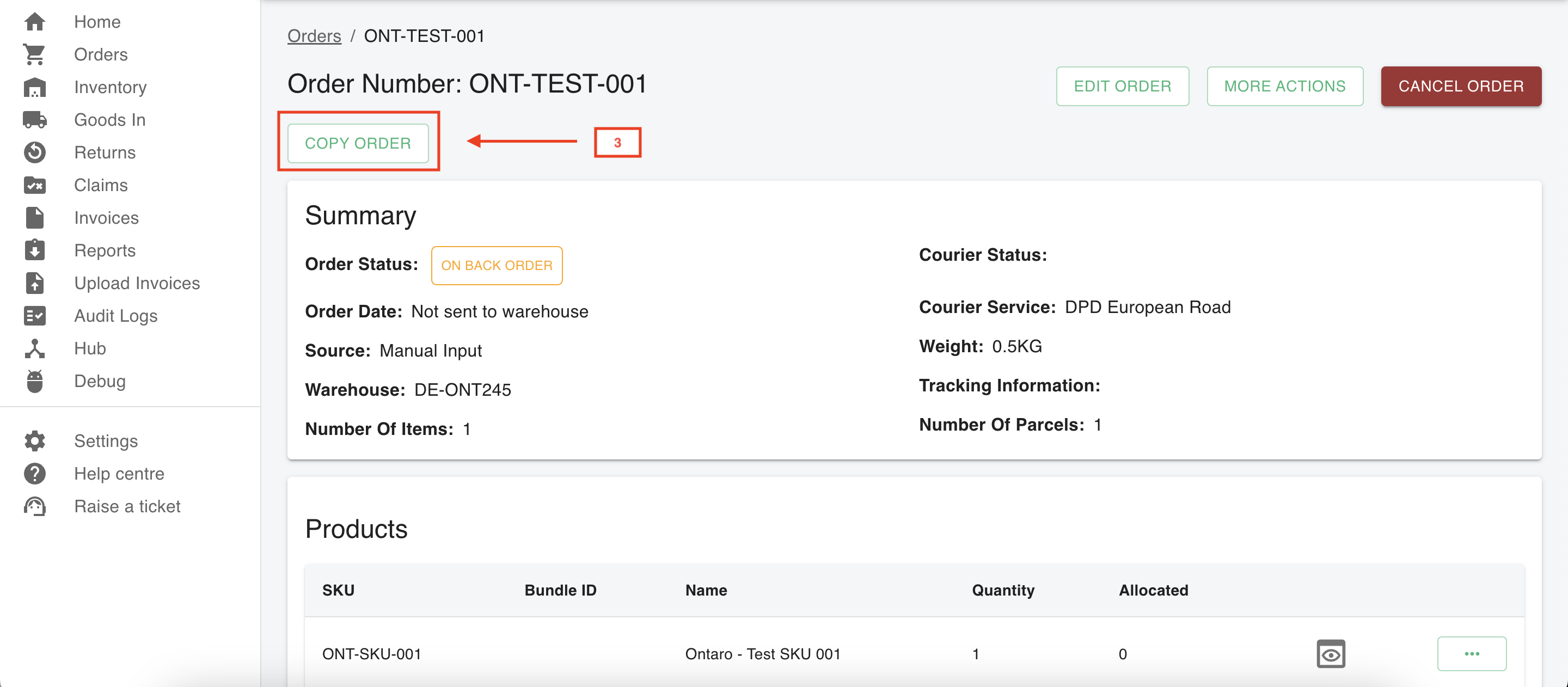Viewport: 1568px width, 687px height.
Task: Click the DPD European Road courier service
Action: point(1147,307)
